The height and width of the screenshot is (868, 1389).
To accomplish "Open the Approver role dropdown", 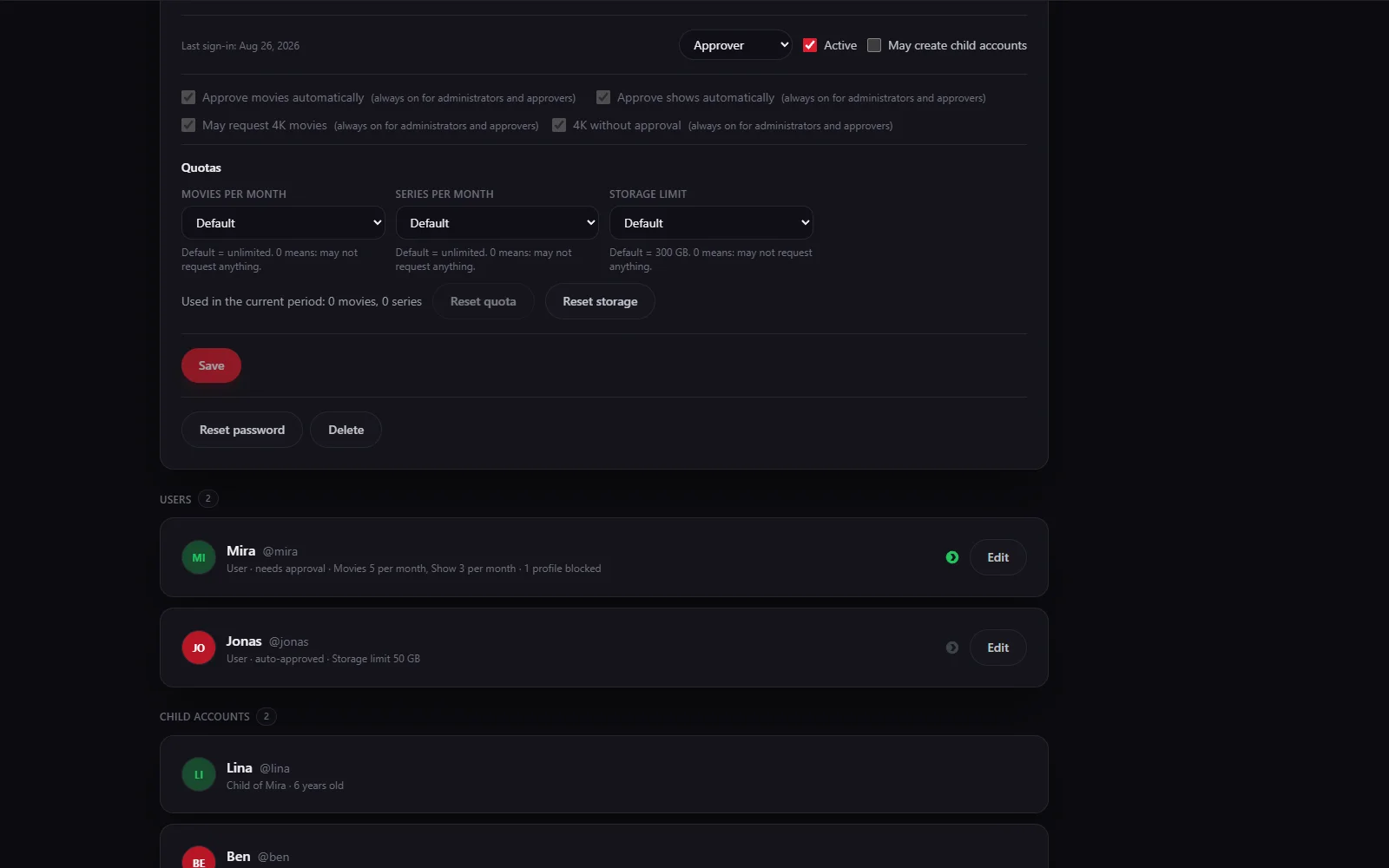I will (735, 45).
